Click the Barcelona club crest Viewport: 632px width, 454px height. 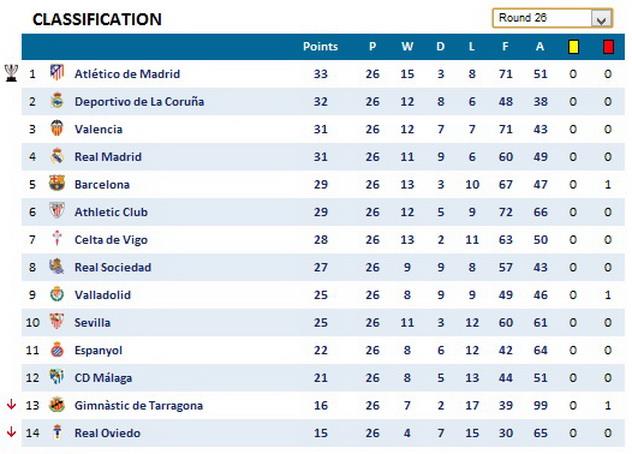57,184
